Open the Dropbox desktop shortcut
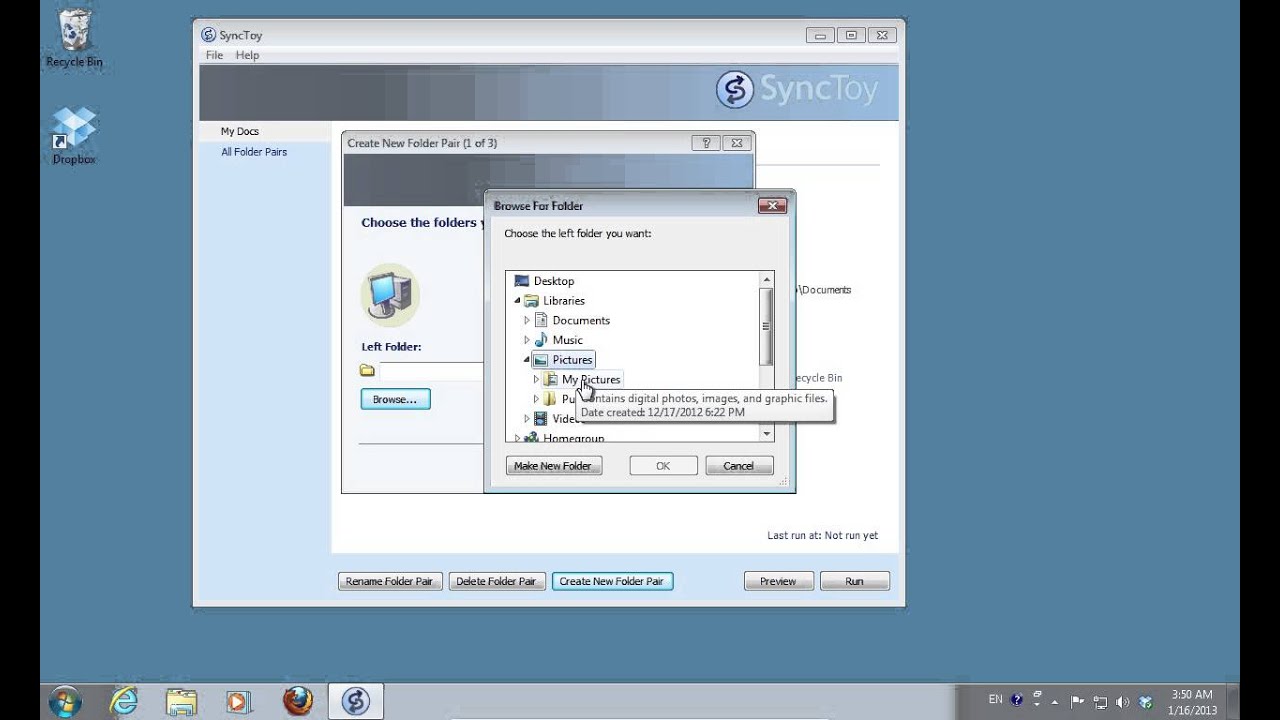The height and width of the screenshot is (720, 1280). coord(74,136)
